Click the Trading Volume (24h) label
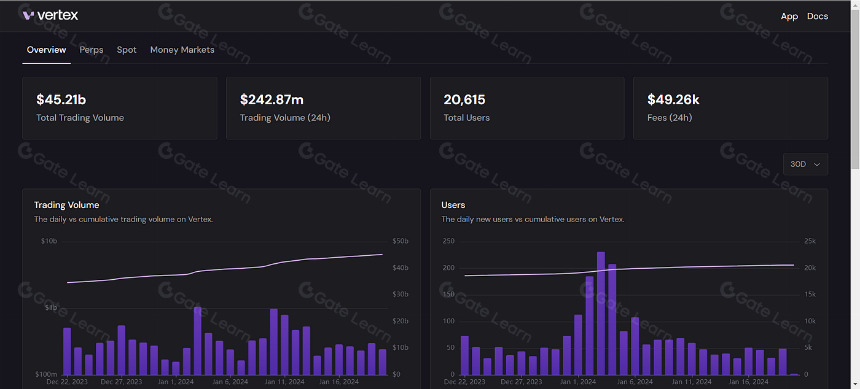 click(x=285, y=117)
